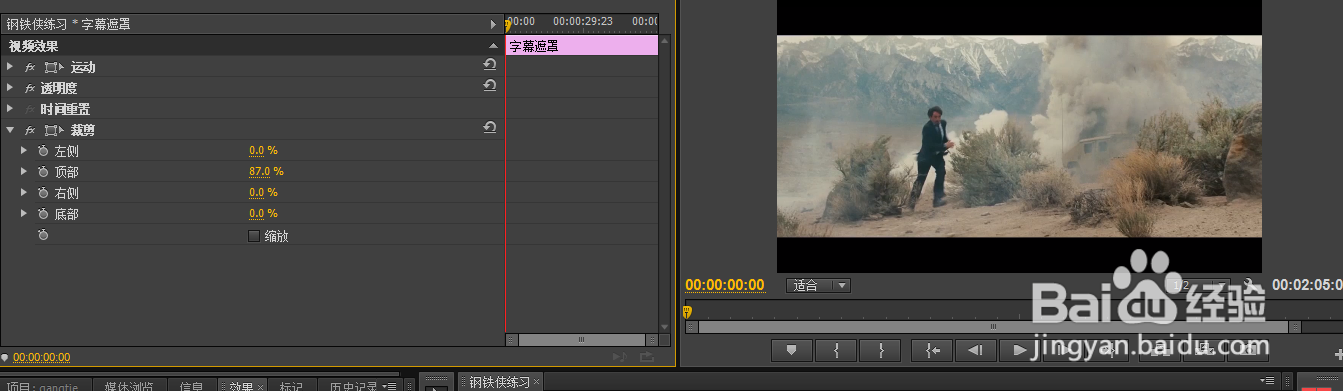
Task: Open the program monitor wrench settings
Action: tap(1249, 285)
